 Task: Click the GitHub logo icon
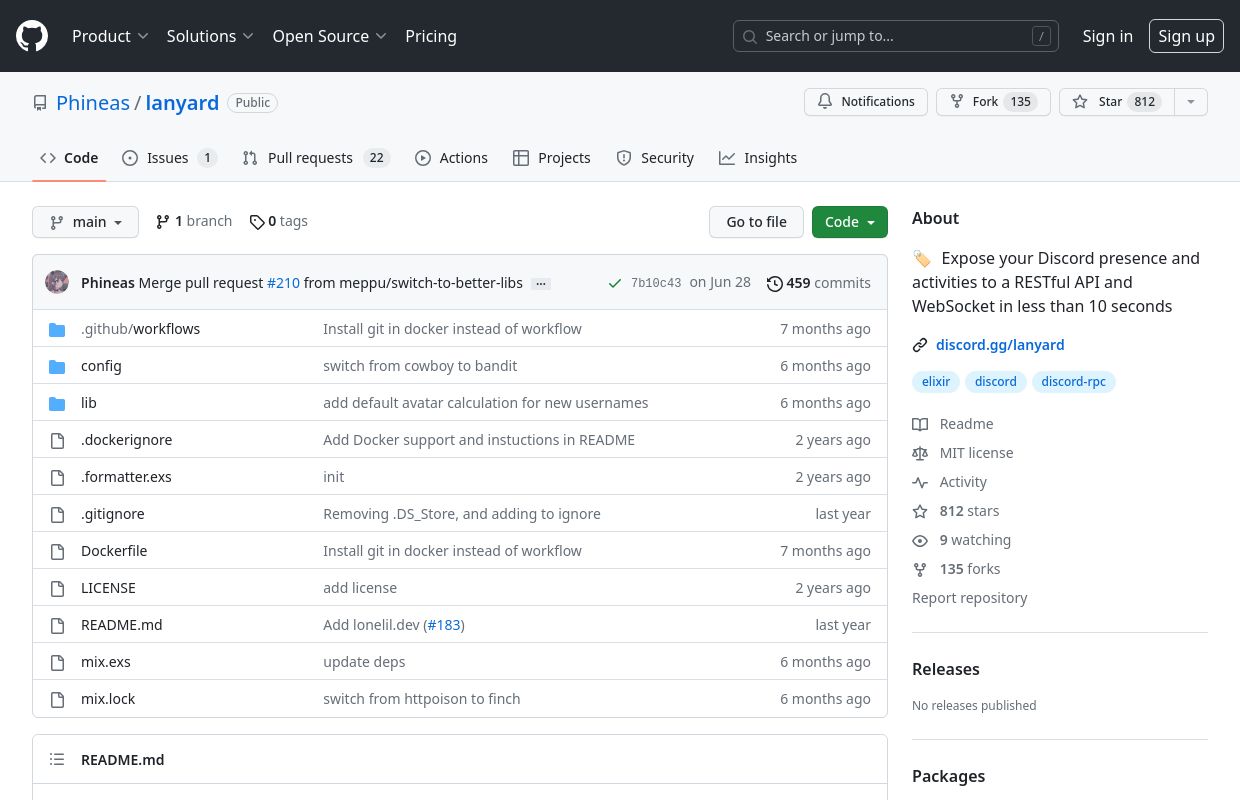[32, 36]
